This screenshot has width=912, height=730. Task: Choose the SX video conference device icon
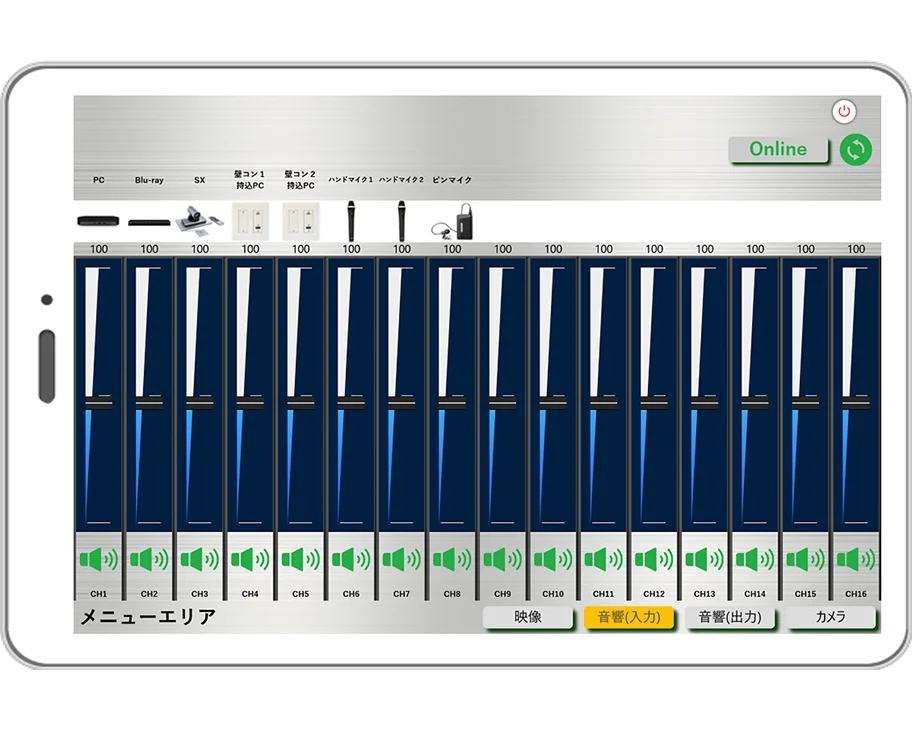coord(199,219)
